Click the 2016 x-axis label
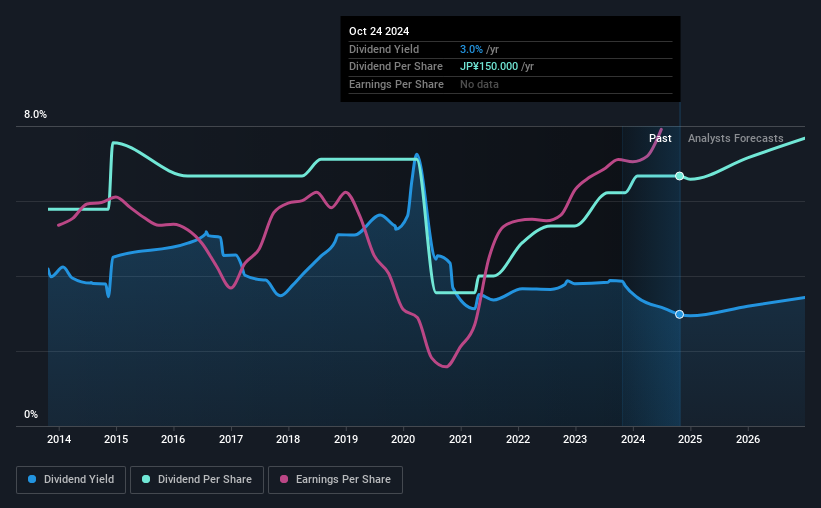This screenshot has height=508, width=821. point(173,439)
